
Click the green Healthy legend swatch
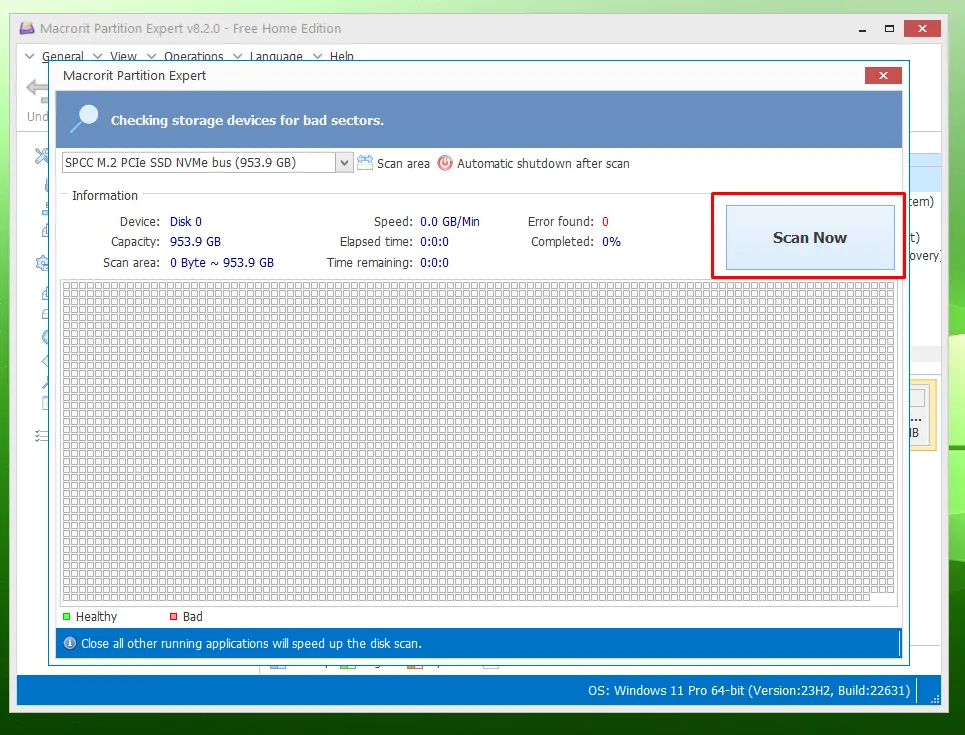coord(65,617)
